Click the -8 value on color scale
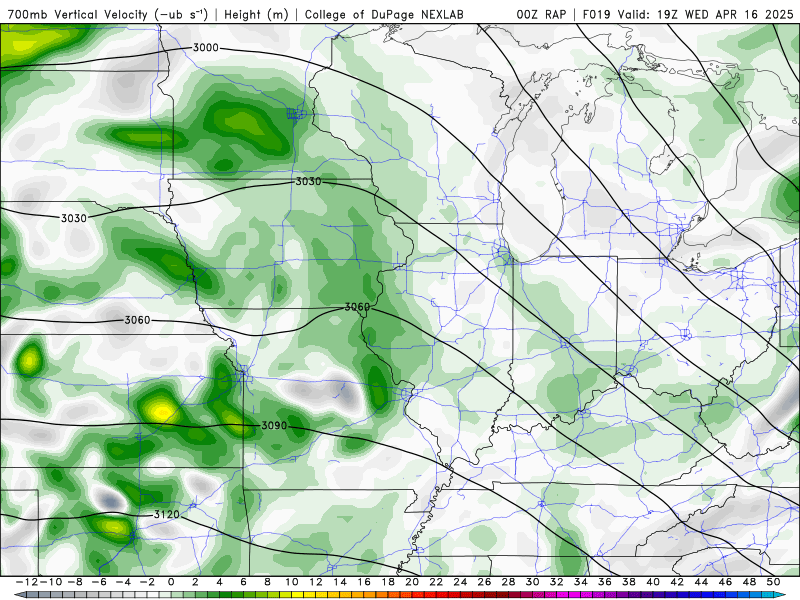 [x=74, y=582]
